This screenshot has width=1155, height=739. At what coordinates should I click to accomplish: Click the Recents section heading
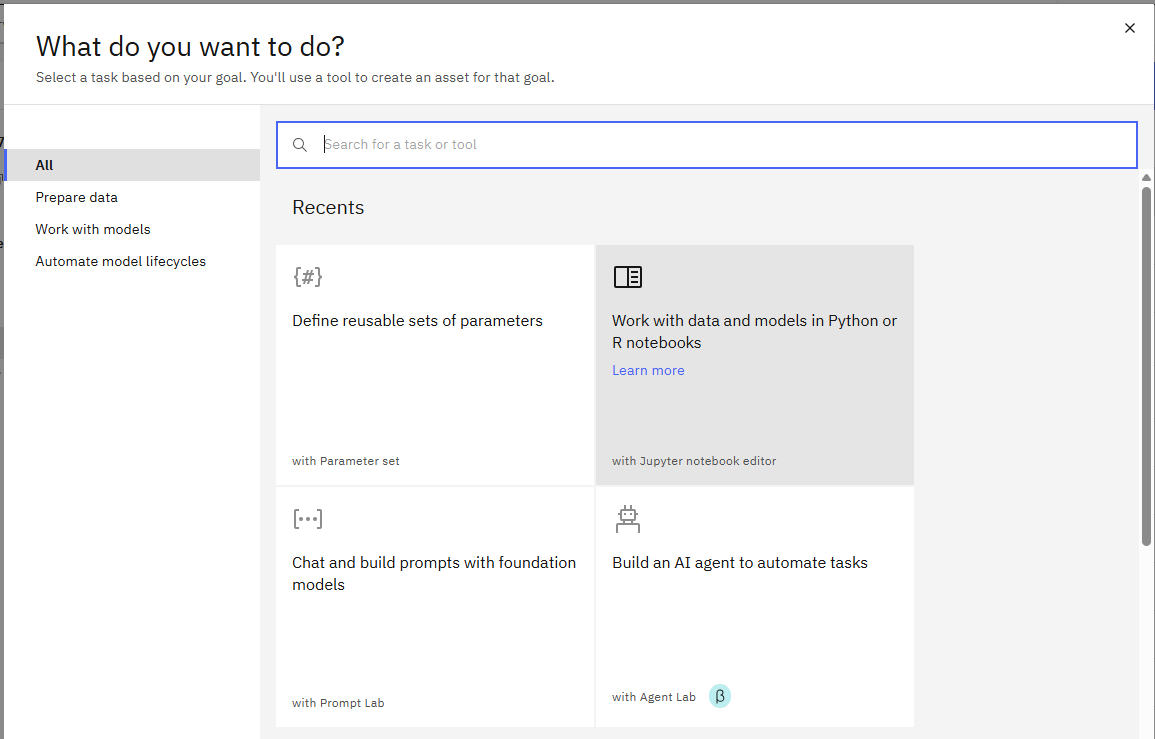click(328, 208)
